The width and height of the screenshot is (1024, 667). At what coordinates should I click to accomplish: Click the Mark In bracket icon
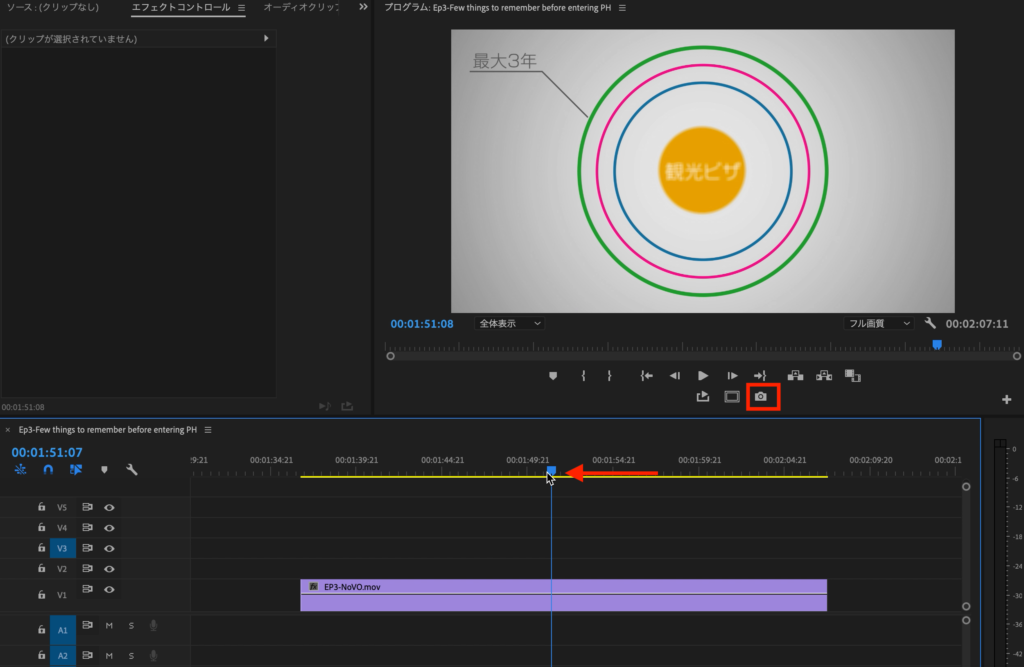point(583,376)
